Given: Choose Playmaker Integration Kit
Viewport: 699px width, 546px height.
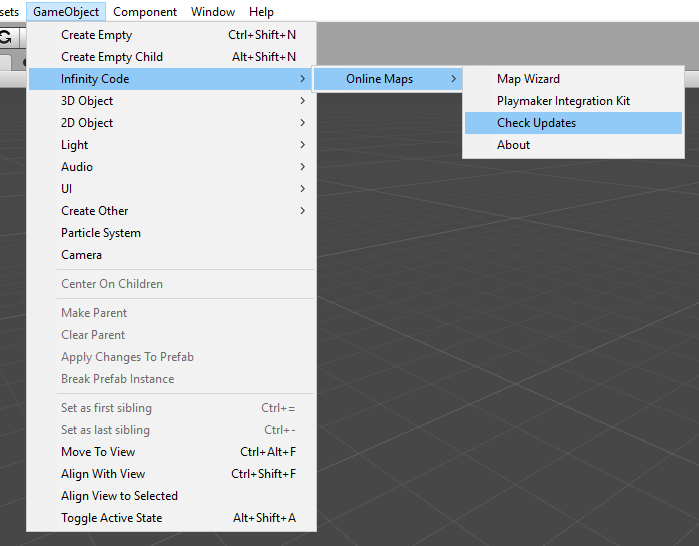Looking at the screenshot, I should point(573,101).
